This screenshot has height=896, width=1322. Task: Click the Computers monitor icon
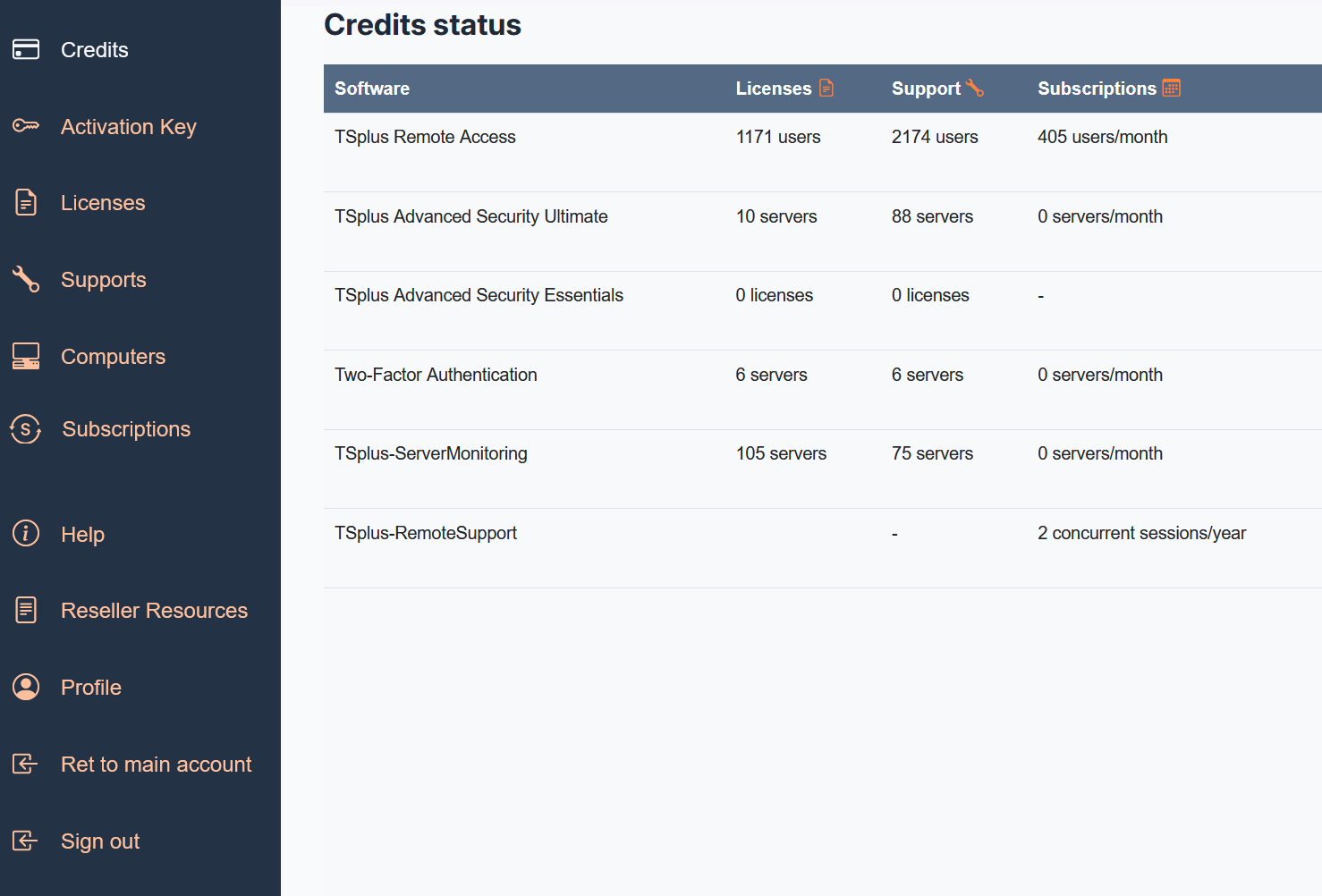click(26, 356)
